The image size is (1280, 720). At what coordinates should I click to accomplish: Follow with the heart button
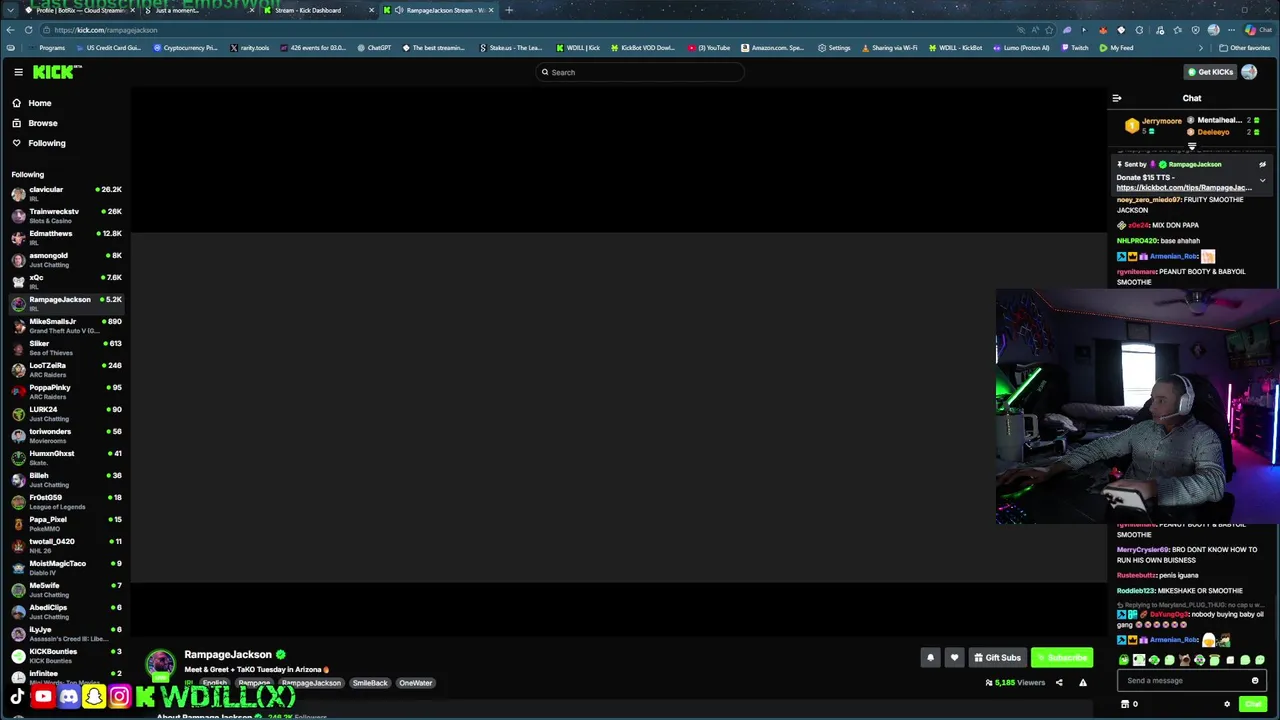tap(954, 657)
